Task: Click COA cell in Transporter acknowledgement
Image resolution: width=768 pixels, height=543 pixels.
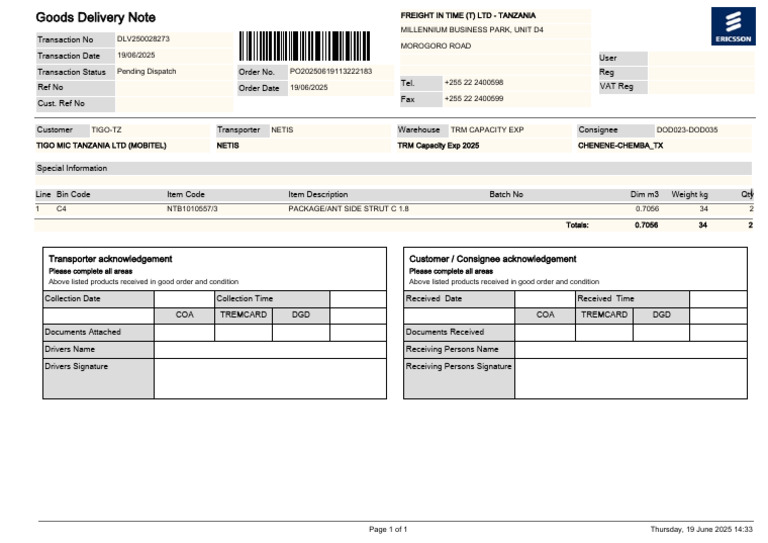Action: [x=184, y=315]
